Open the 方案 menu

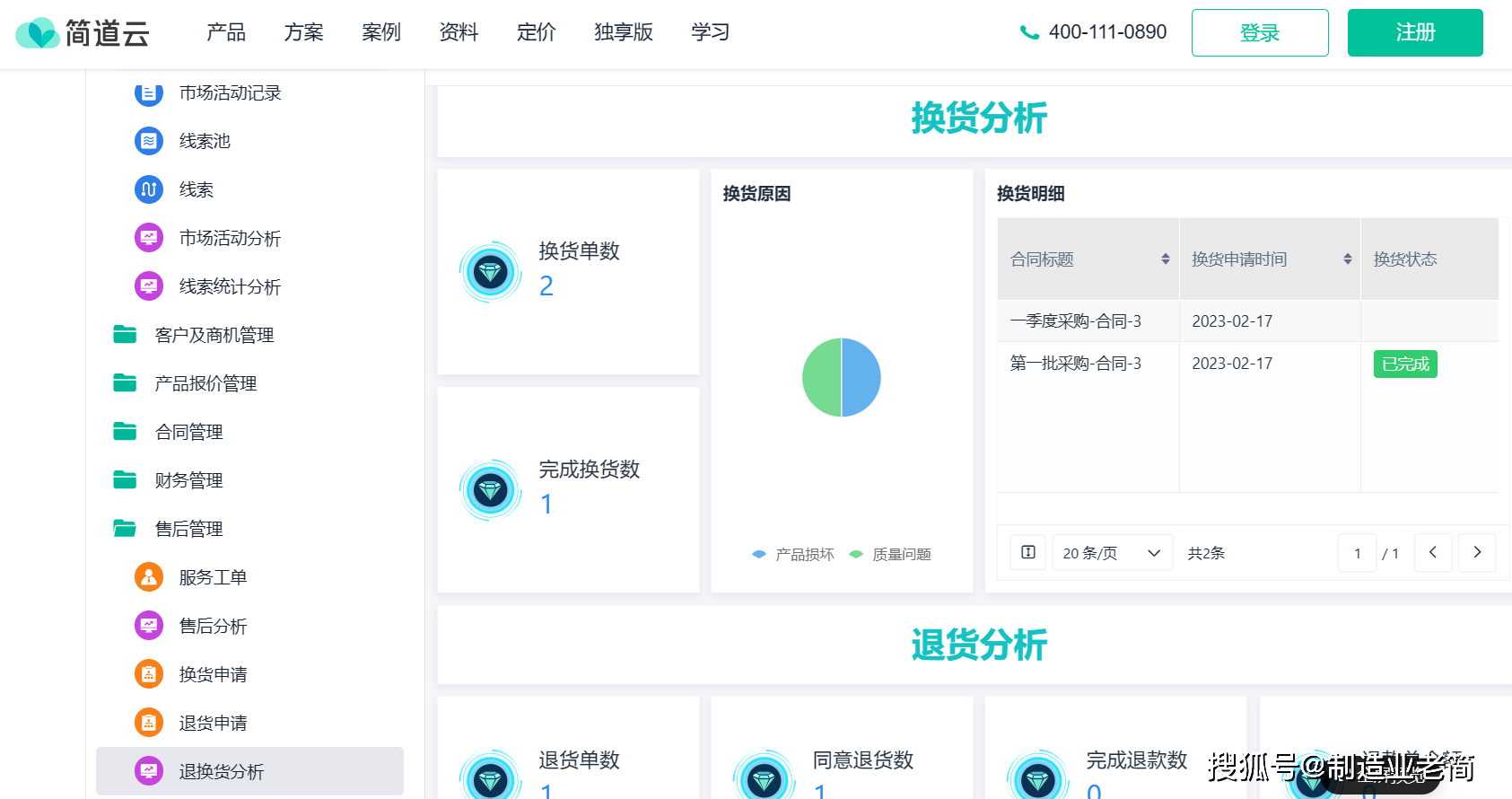[304, 32]
